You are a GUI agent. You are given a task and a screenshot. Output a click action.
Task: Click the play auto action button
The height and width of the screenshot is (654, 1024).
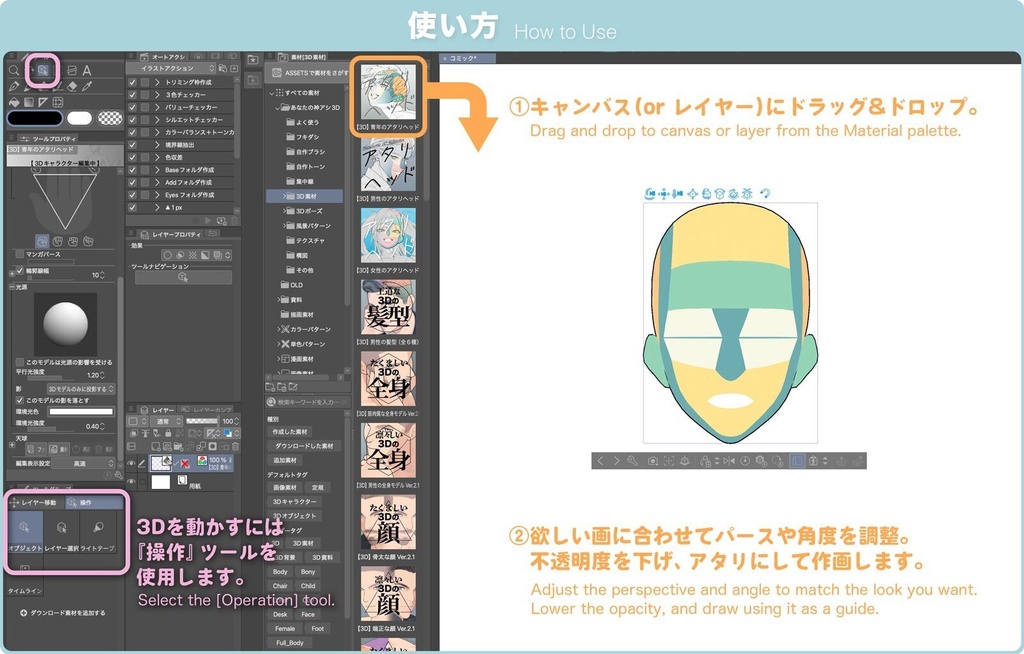208,221
